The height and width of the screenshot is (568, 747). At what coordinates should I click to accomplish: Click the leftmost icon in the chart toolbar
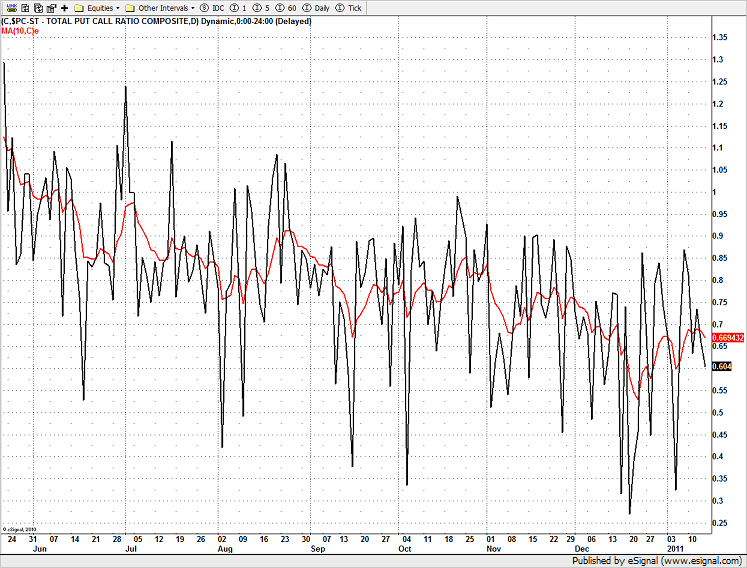[7, 7]
